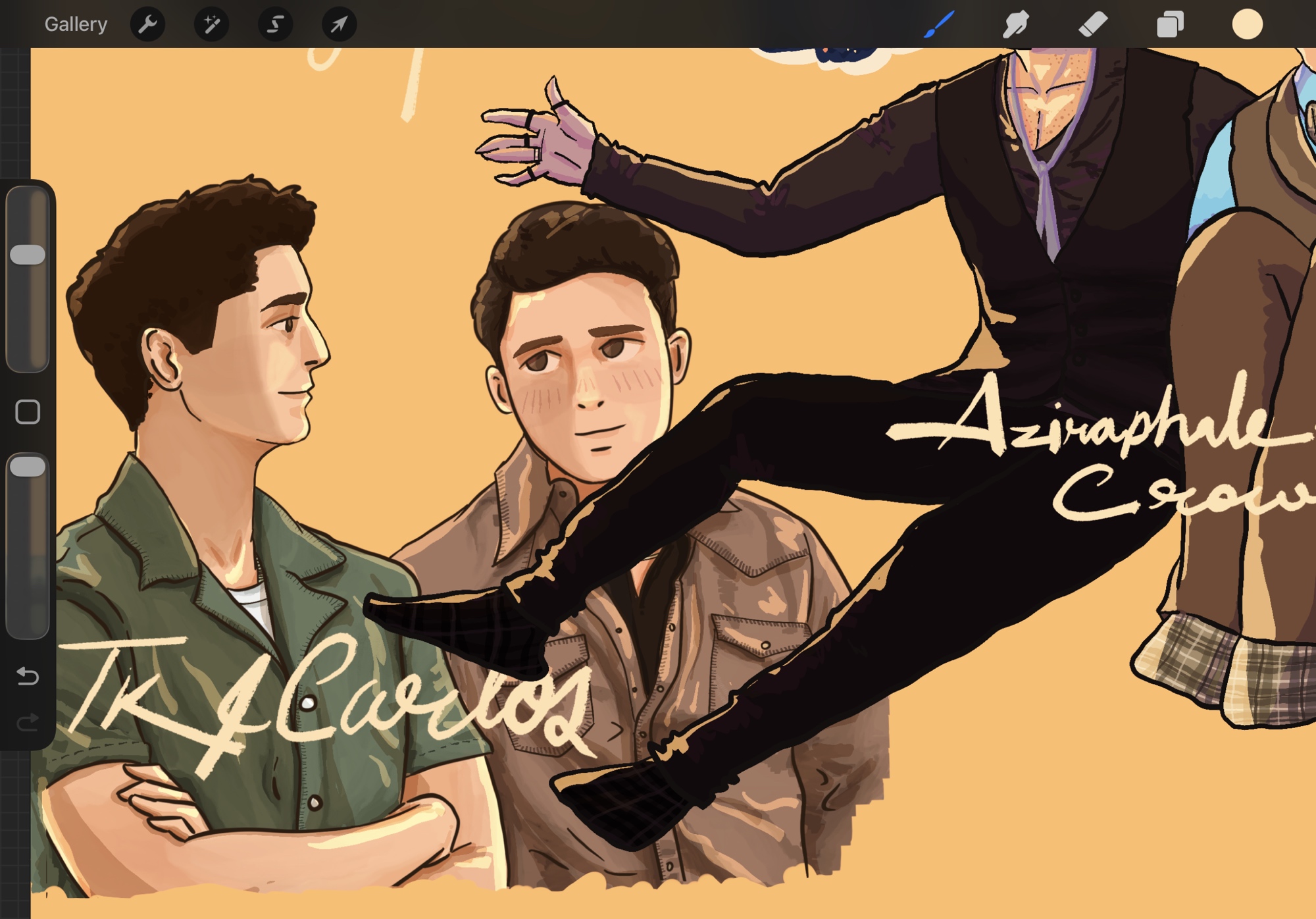Open the active color swatch
1316x919 pixels.
coord(1247,24)
